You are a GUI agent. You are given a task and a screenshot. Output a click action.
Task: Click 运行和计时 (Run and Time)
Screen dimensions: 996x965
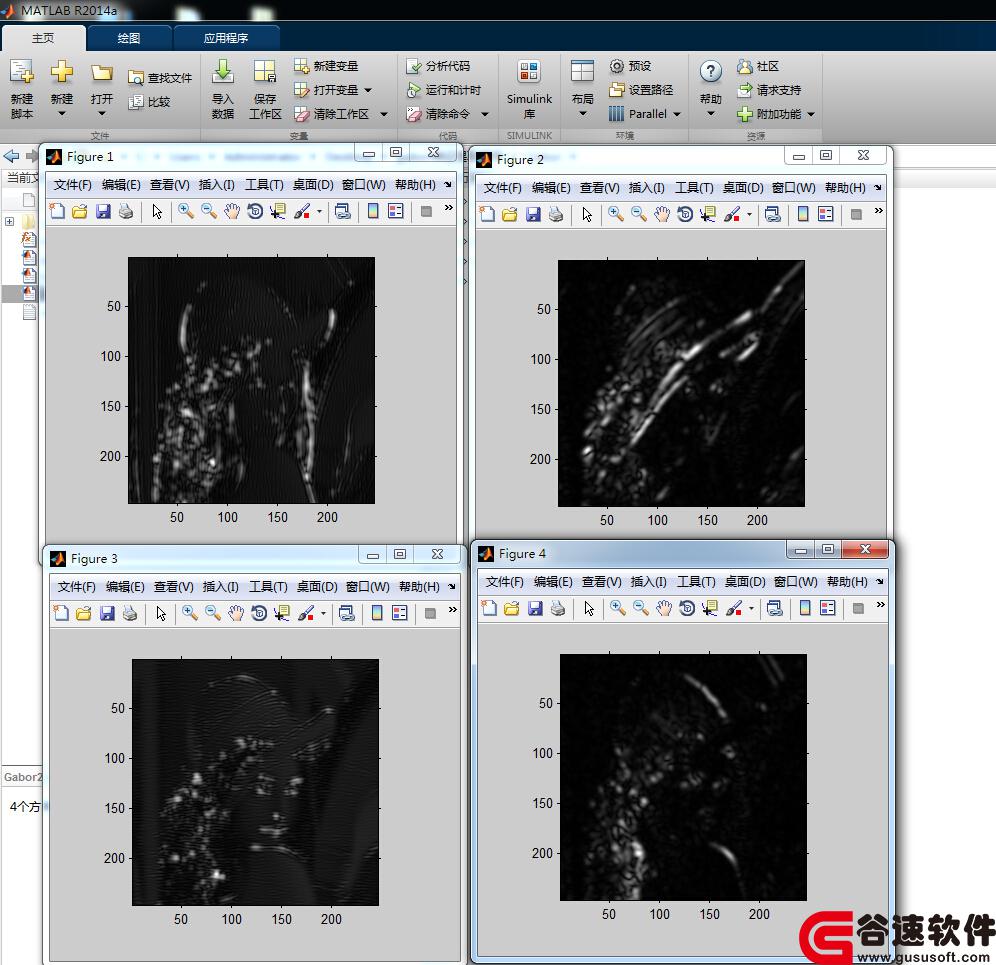click(x=443, y=90)
